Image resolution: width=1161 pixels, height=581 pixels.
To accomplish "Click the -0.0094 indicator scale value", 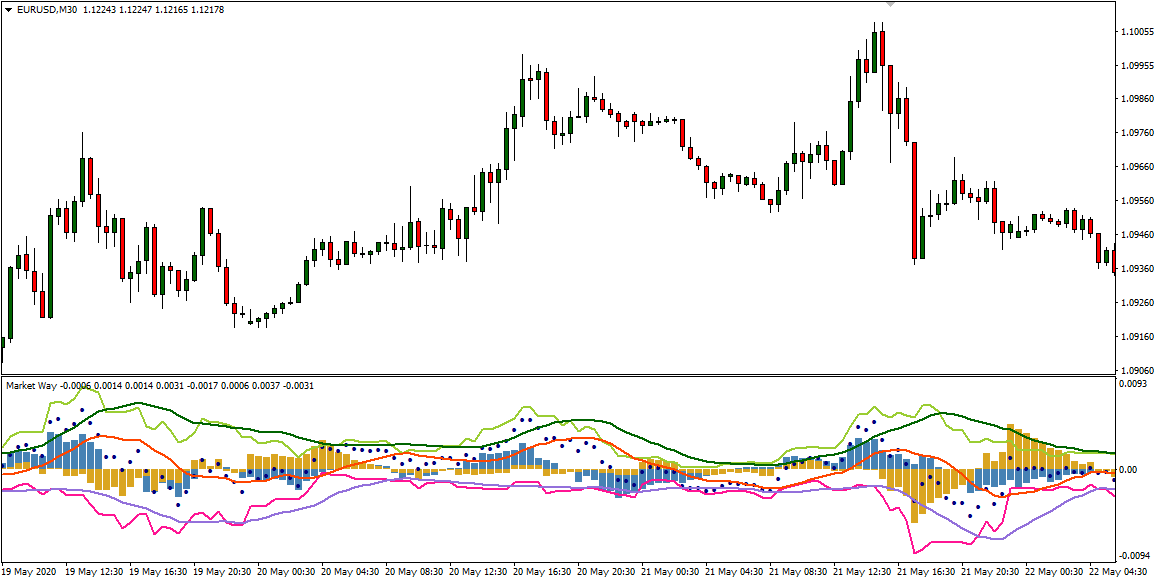I will pyautogui.click(x=1135, y=556).
